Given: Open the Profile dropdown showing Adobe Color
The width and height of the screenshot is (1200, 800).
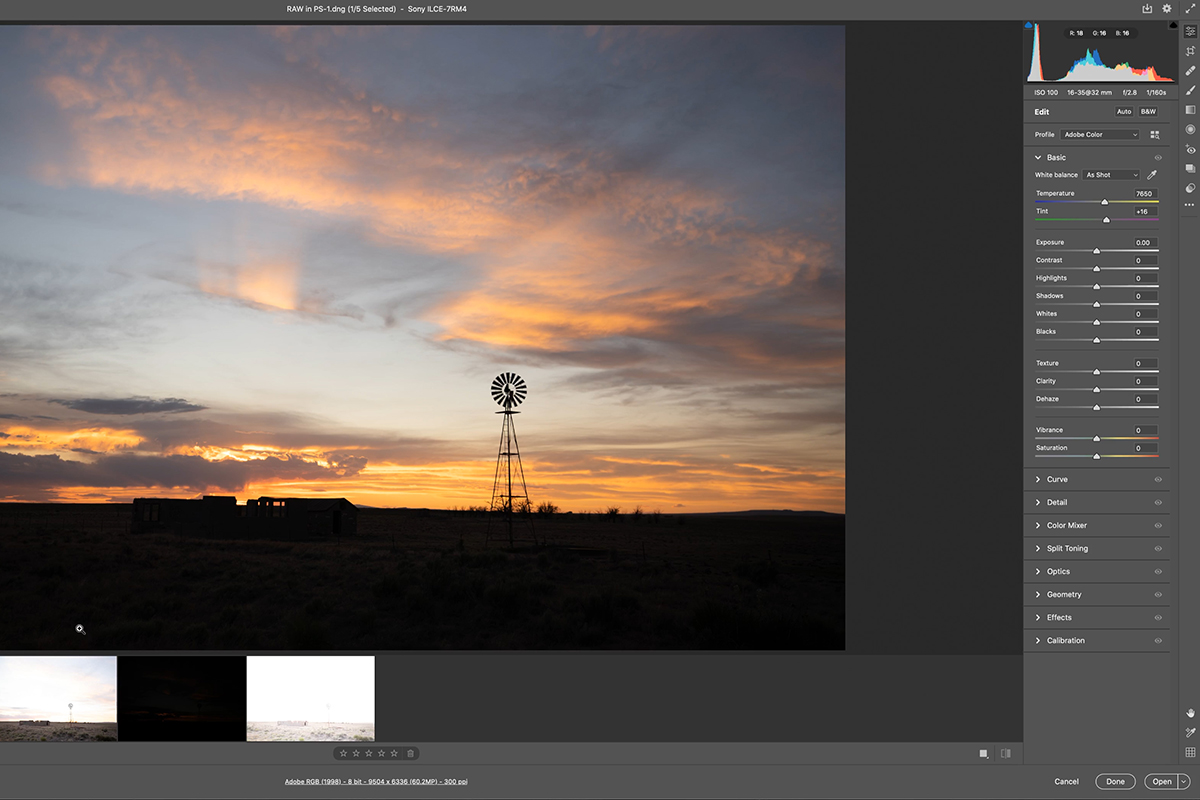Looking at the screenshot, I should (1100, 134).
